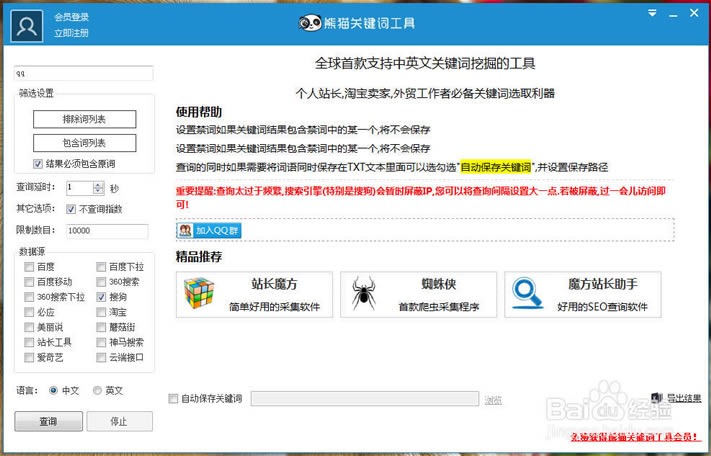
Task: Open 蜘蛛侠 spider icon
Action: (x=364, y=293)
